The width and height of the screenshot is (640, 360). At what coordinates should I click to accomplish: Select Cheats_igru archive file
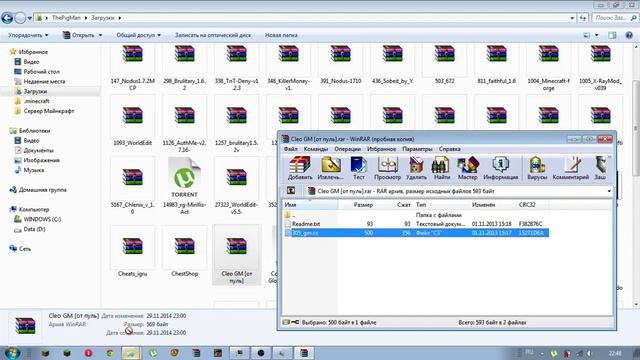coord(133,252)
